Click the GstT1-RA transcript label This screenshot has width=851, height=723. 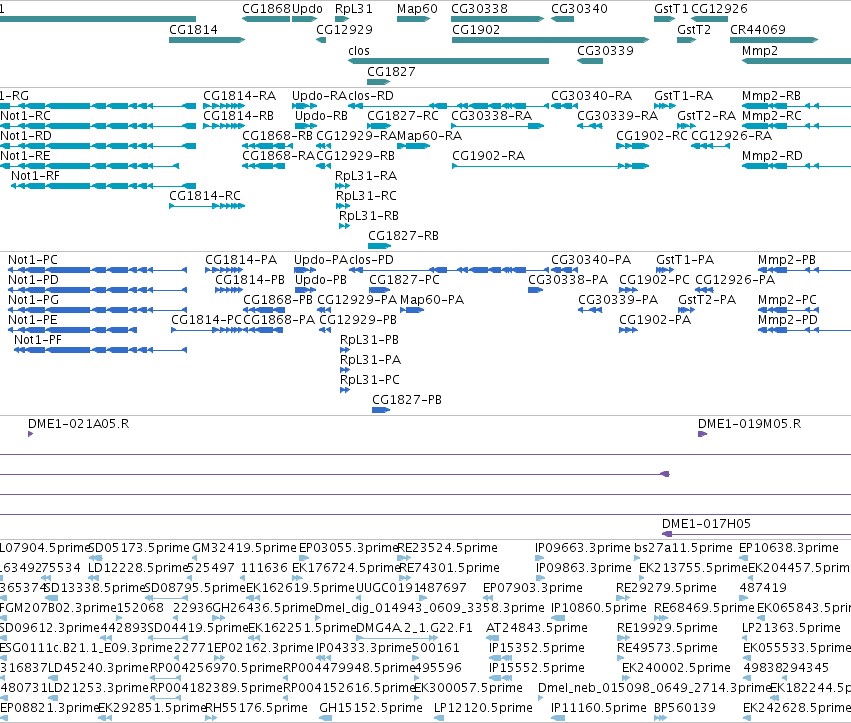pos(683,96)
